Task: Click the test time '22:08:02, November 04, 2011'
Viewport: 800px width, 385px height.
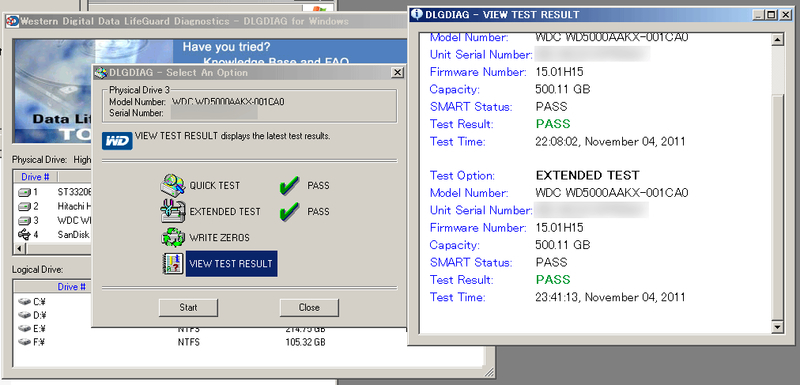Action: pyautogui.click(x=610, y=141)
